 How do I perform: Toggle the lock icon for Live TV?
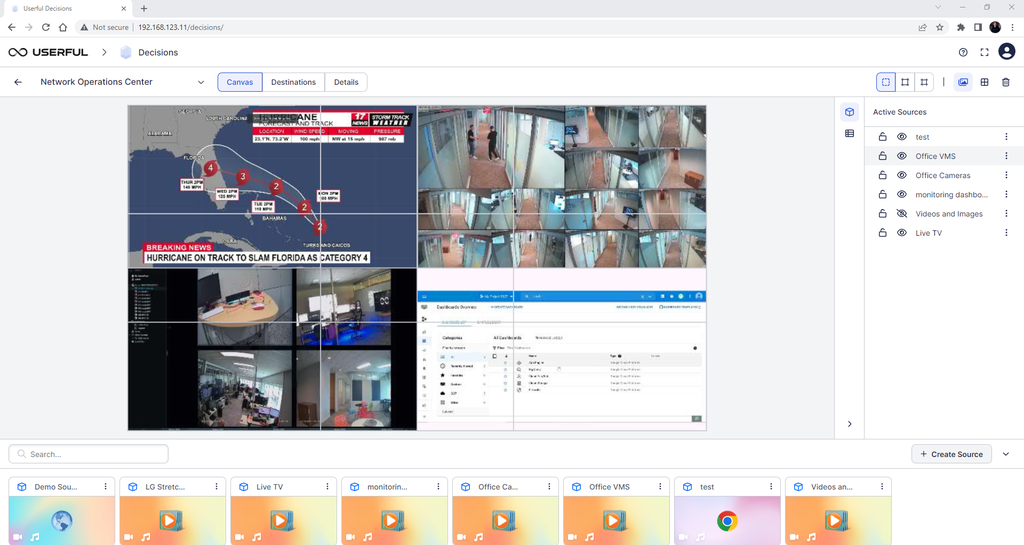pos(882,233)
